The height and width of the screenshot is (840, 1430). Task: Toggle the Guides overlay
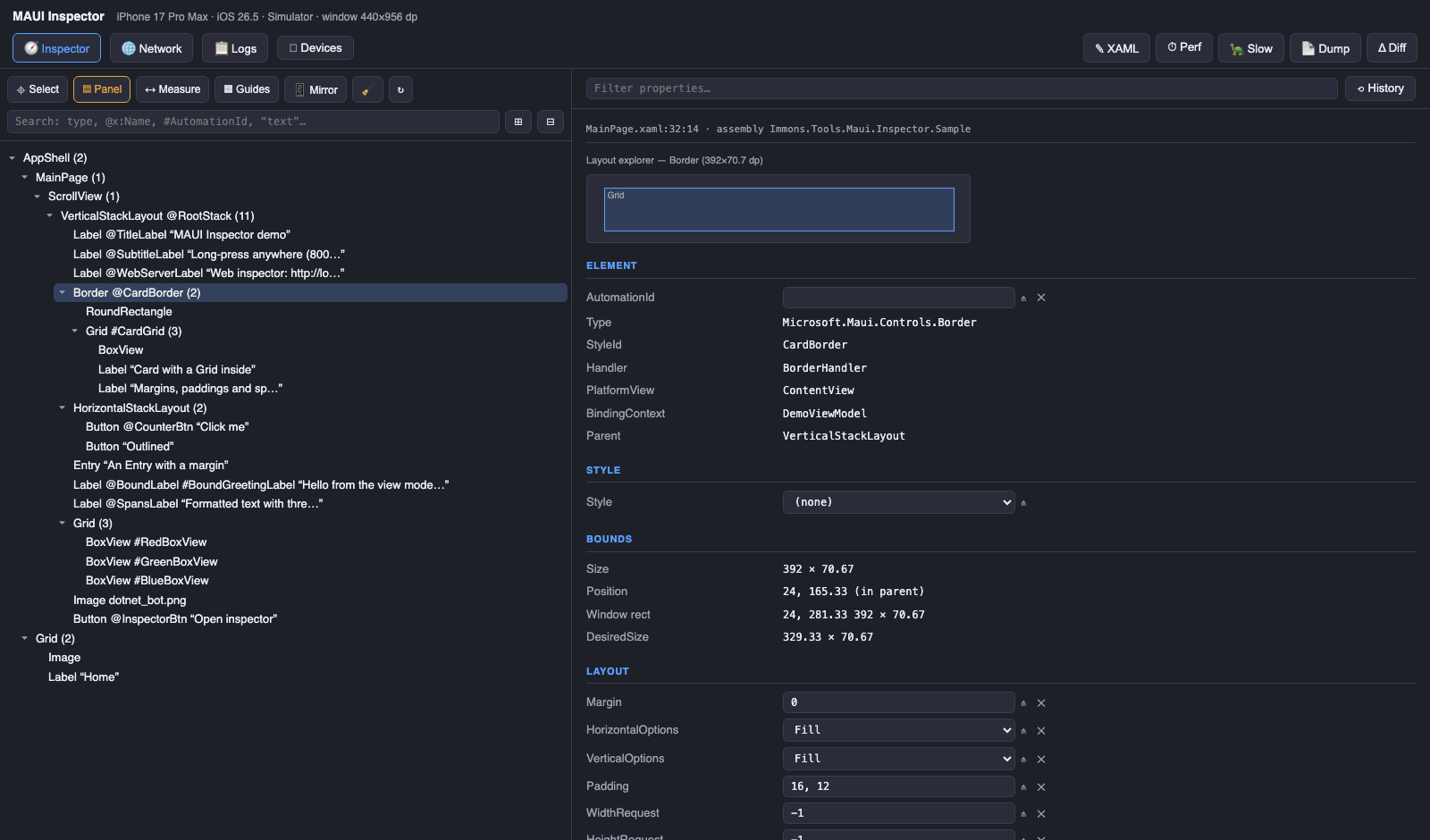point(247,89)
